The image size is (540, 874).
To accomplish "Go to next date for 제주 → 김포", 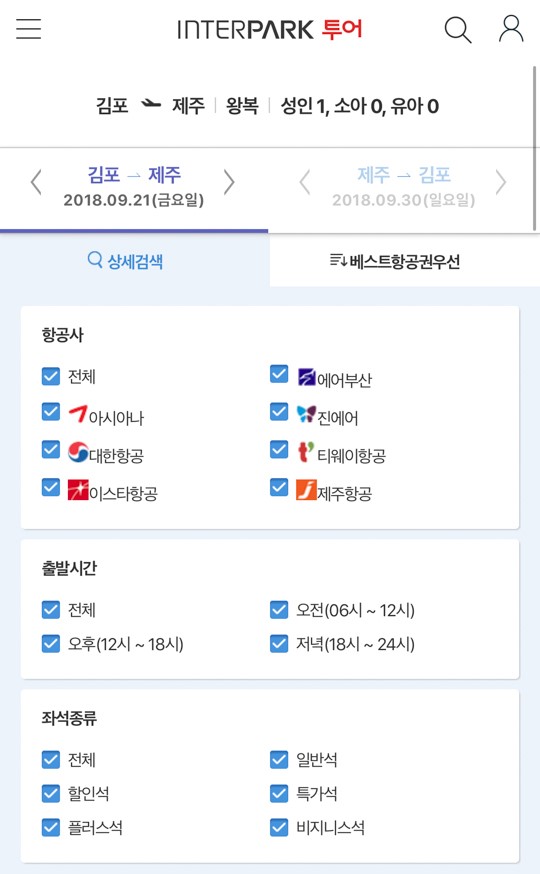I will pyautogui.click(x=501, y=182).
